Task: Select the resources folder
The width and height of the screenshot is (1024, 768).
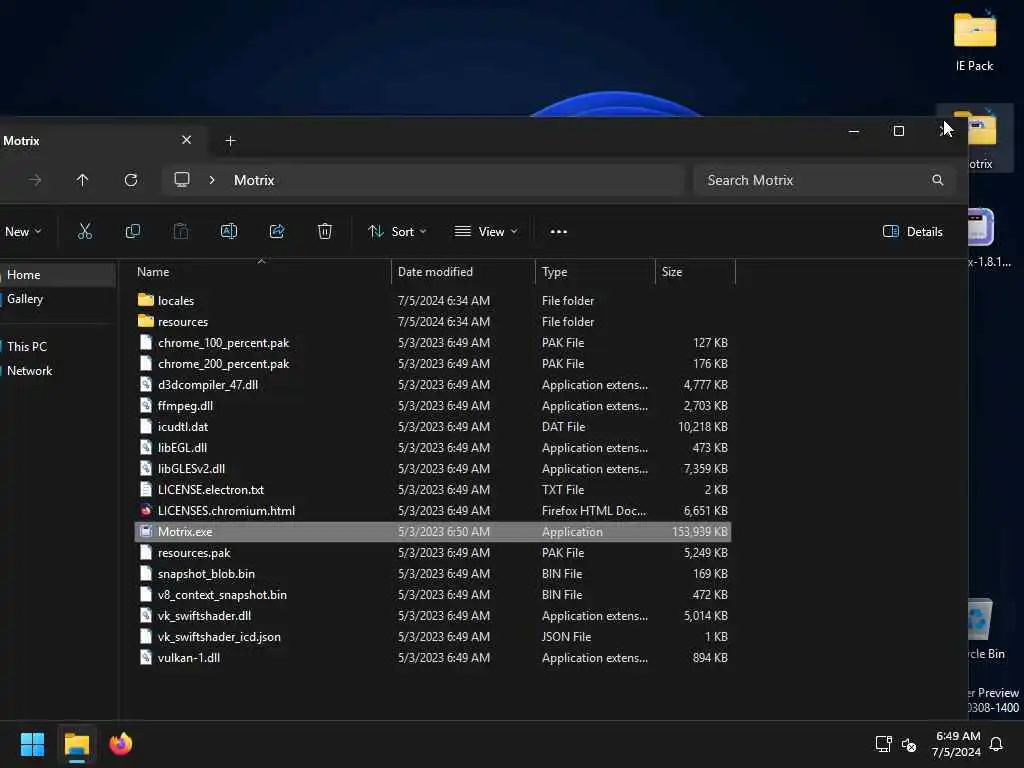Action: (x=432, y=322)
